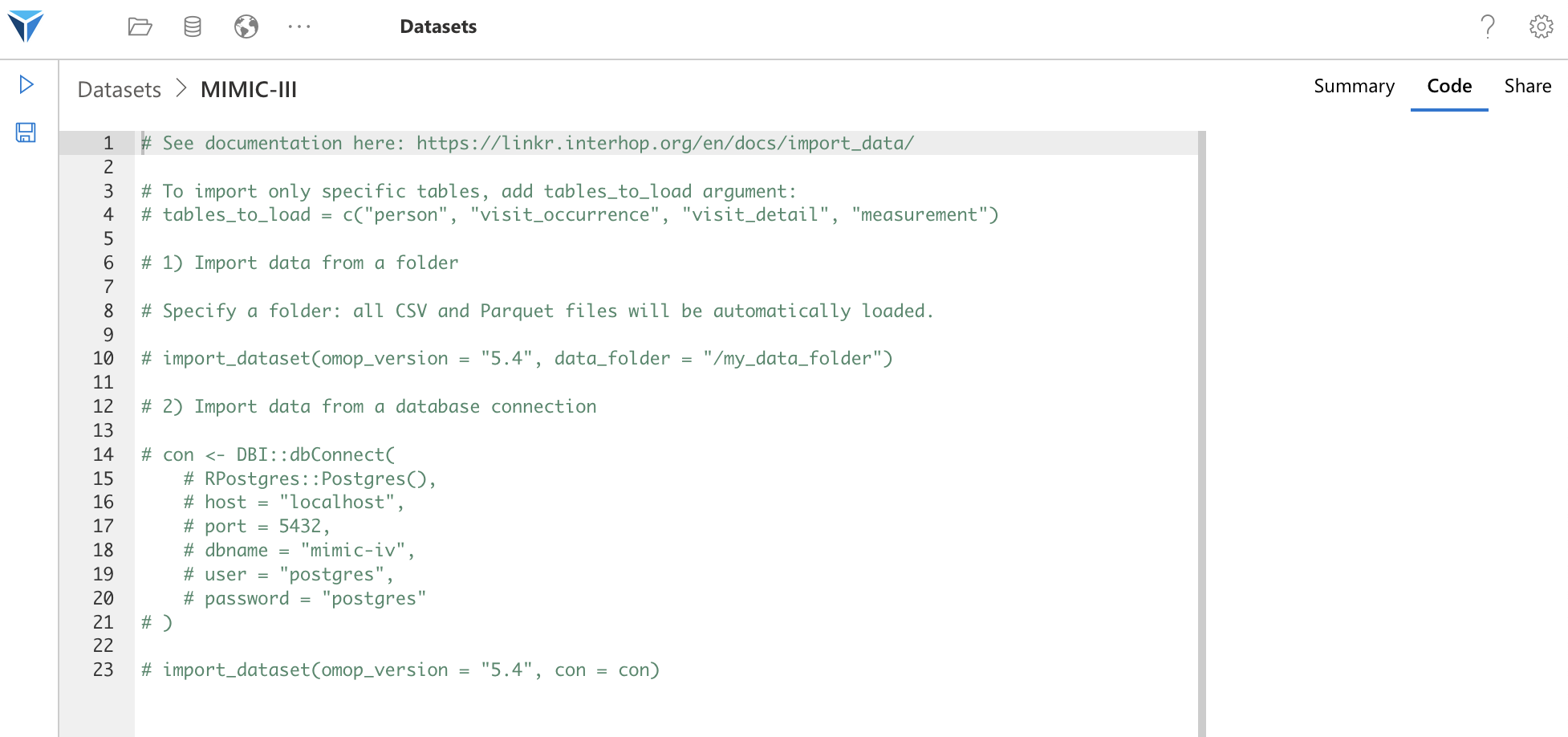Image resolution: width=1568 pixels, height=737 pixels.
Task: Click the Datasets page heading
Action: pos(438,26)
